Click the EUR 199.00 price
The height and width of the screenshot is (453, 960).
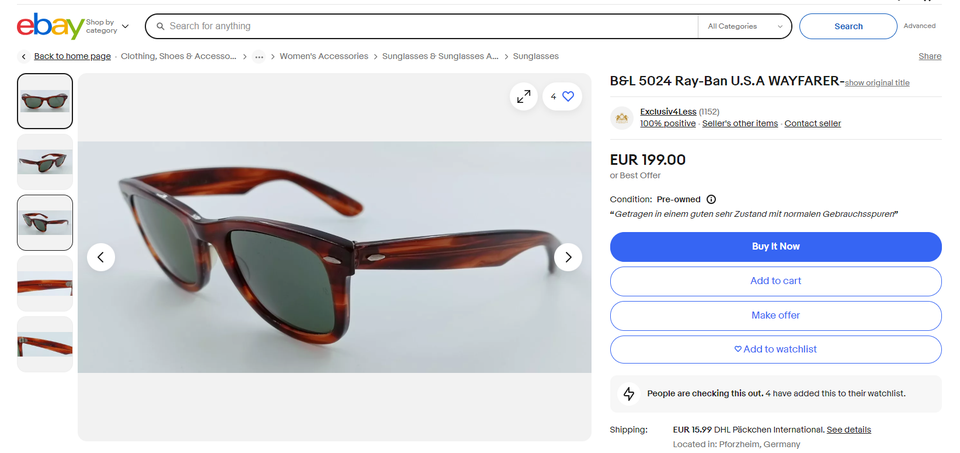[647, 160]
